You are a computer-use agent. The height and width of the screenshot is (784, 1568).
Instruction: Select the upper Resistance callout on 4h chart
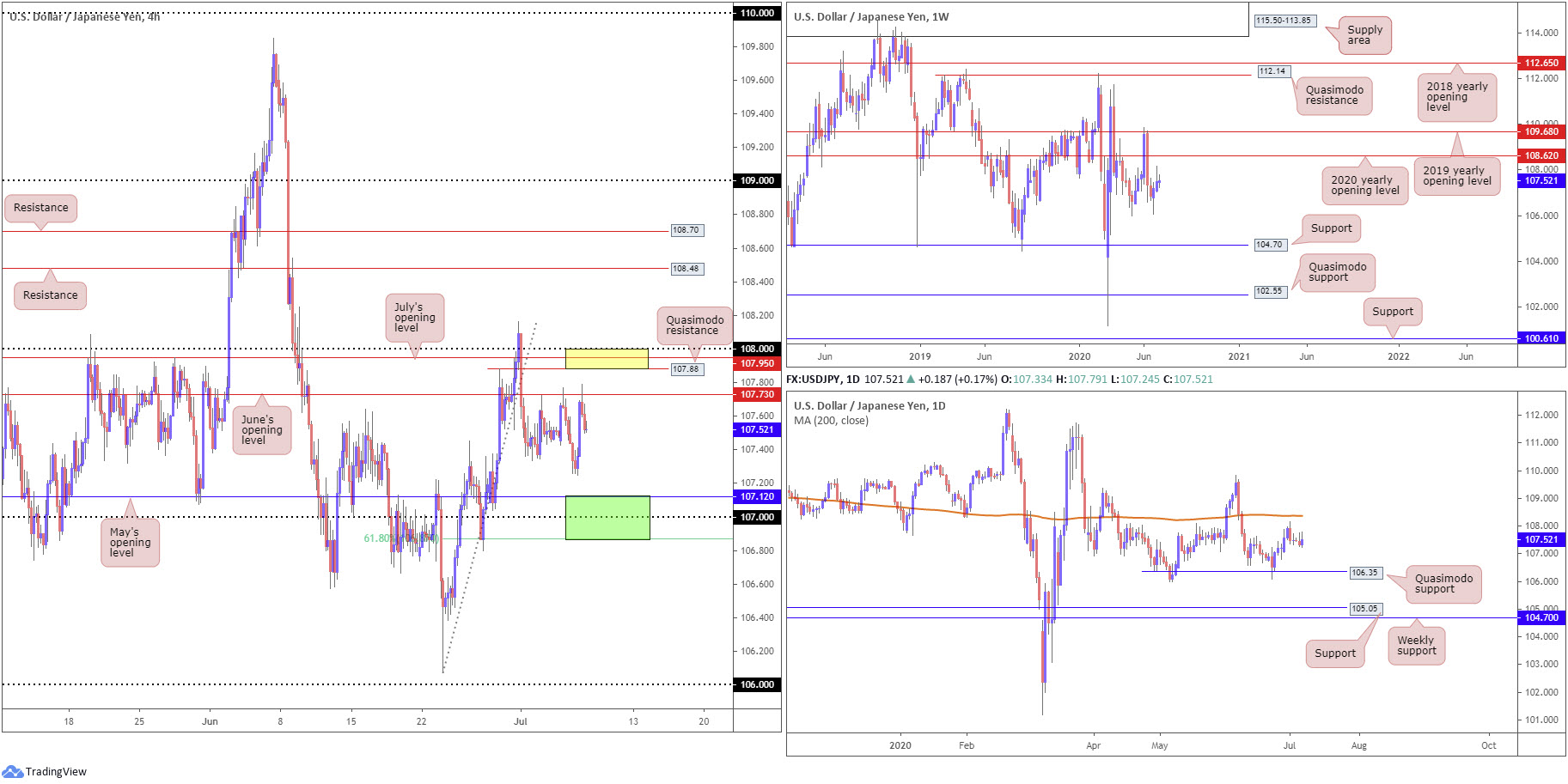[x=41, y=208]
